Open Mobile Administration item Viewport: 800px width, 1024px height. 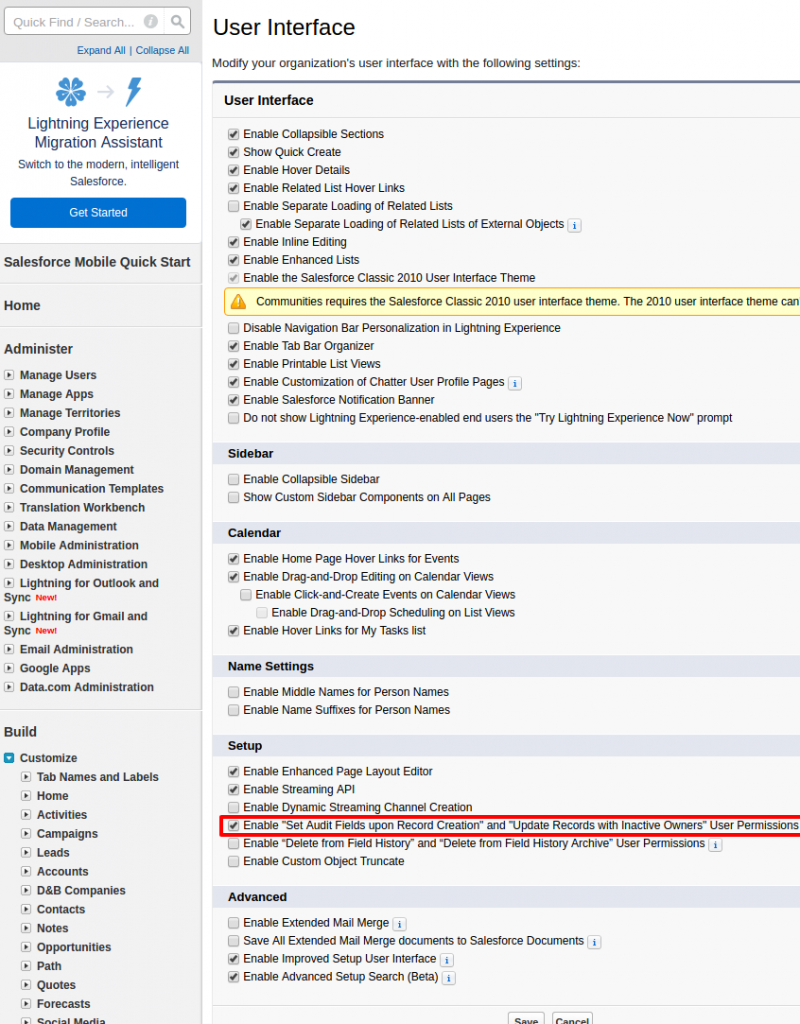(79, 545)
